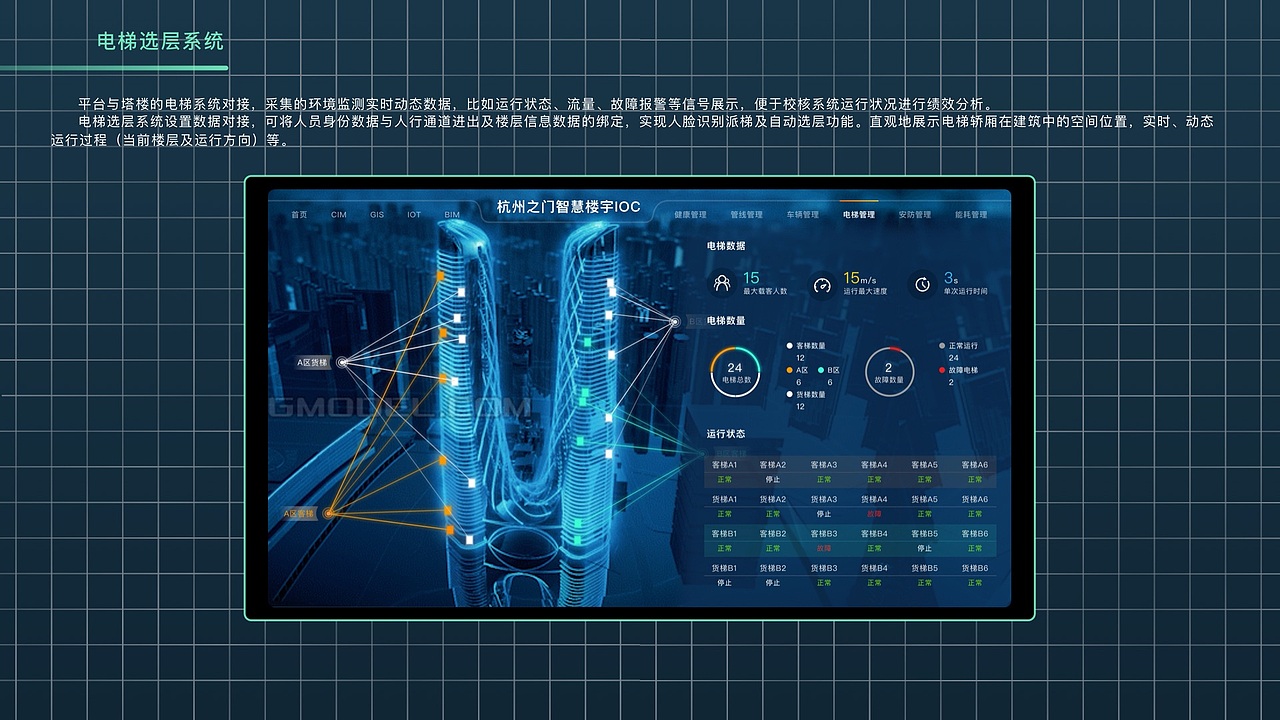
Task: Open the 安防管理 tab
Action: click(x=914, y=215)
